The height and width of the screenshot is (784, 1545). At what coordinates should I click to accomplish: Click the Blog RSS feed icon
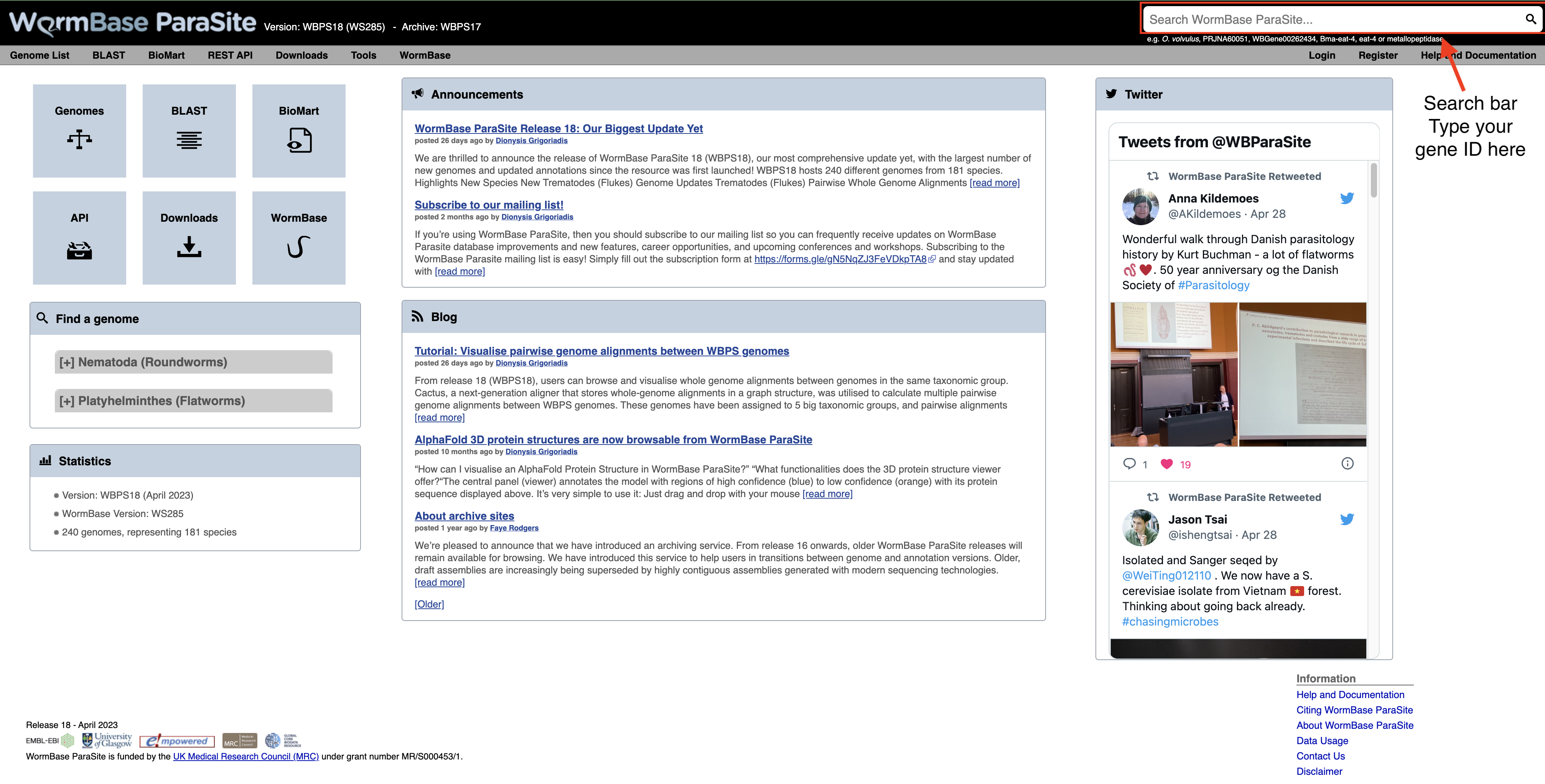417,316
